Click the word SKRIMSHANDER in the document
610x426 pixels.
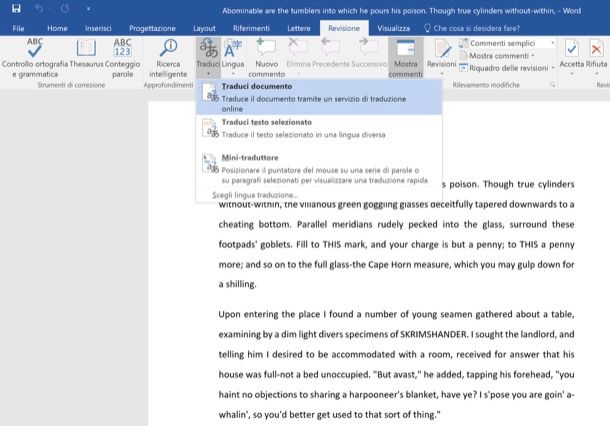click(x=433, y=334)
